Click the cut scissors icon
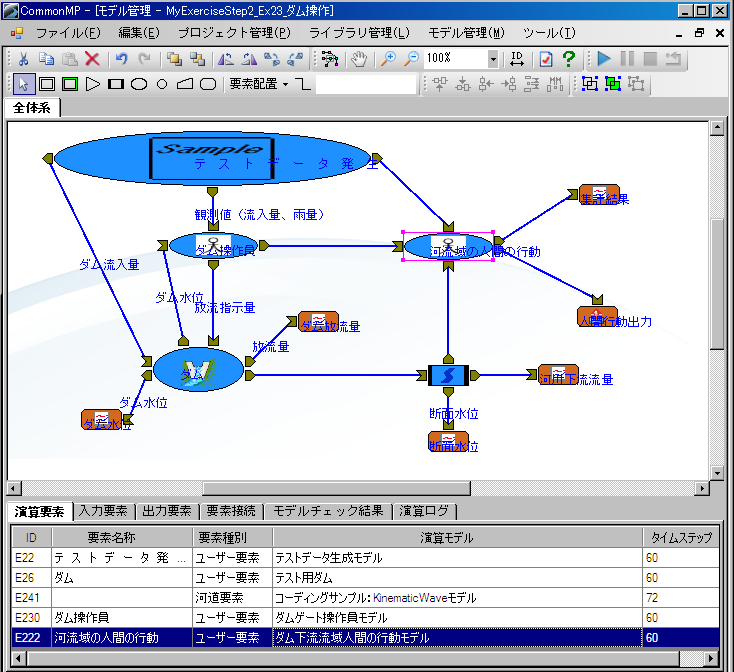 point(23,59)
